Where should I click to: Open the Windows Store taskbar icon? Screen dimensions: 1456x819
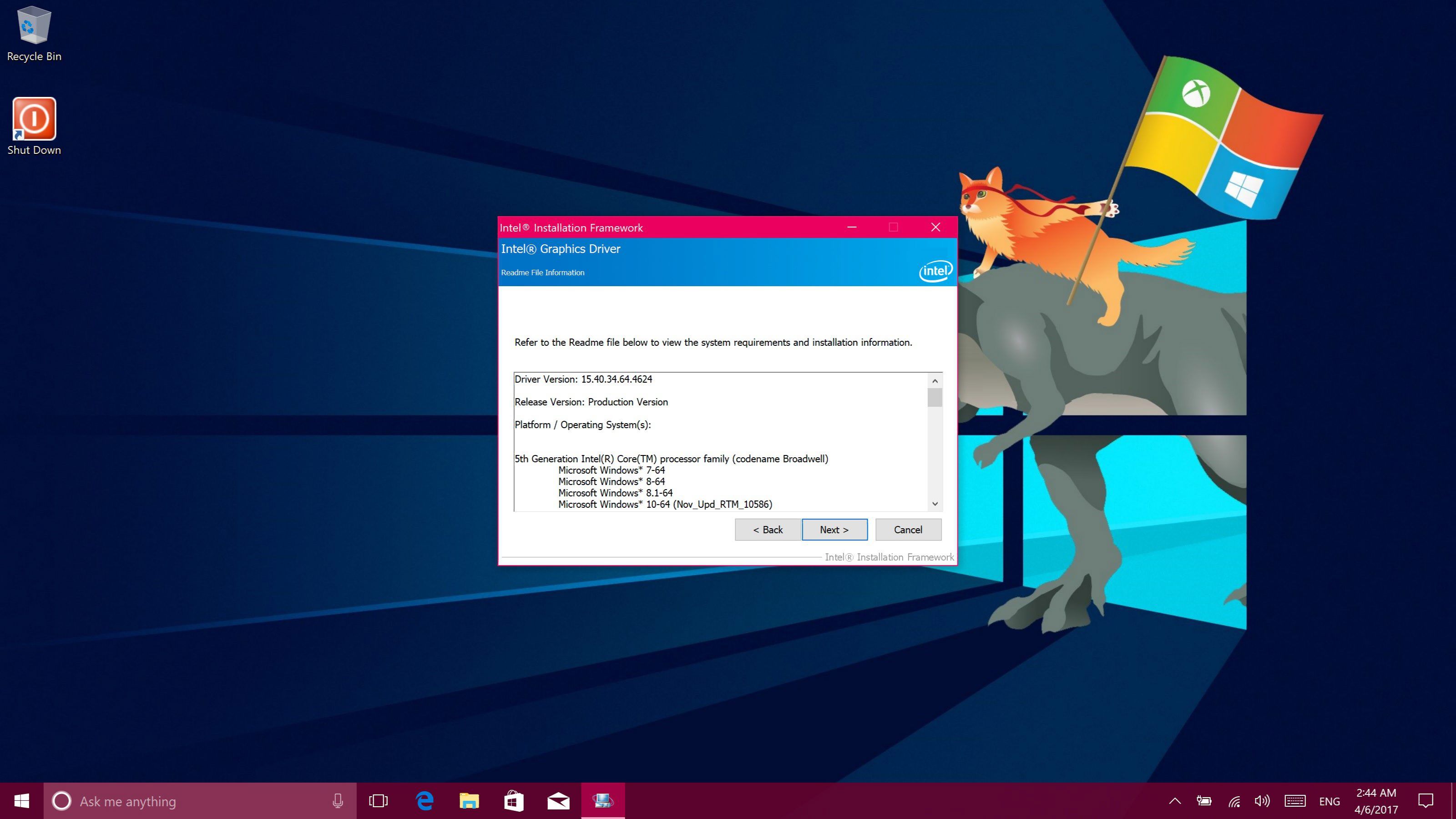(x=514, y=801)
